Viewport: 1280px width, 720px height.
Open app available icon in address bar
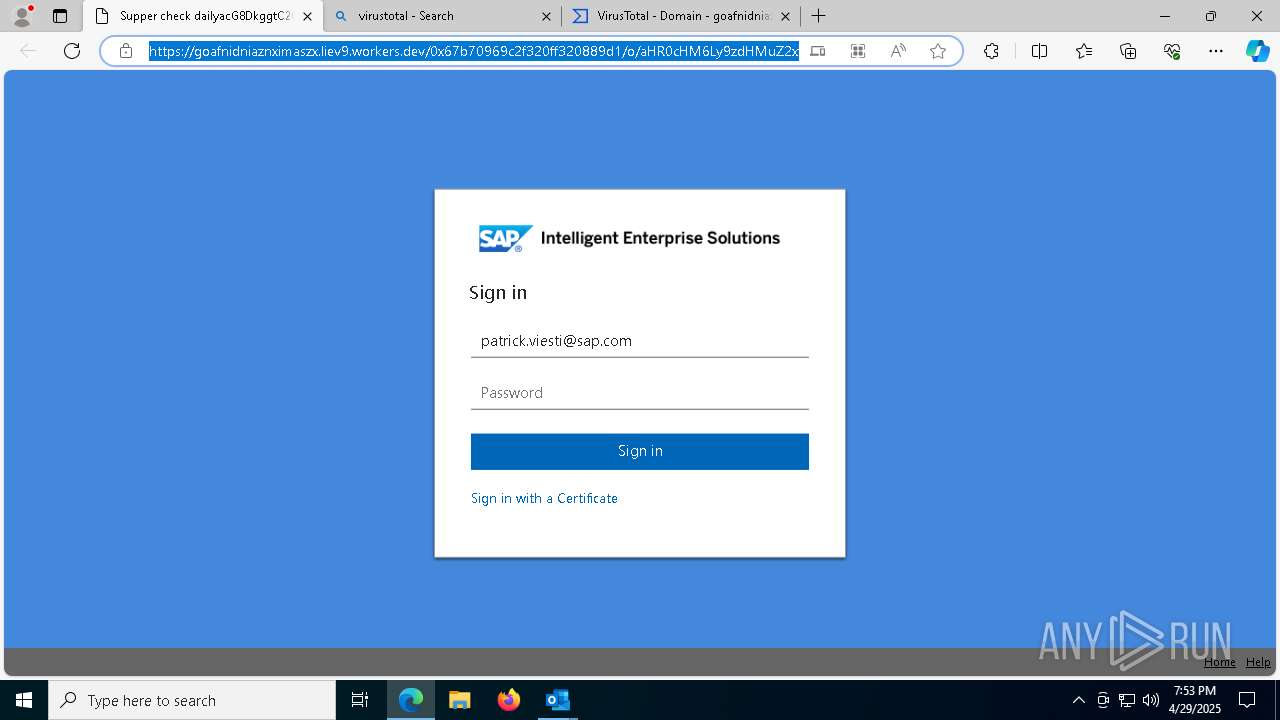tap(818, 51)
